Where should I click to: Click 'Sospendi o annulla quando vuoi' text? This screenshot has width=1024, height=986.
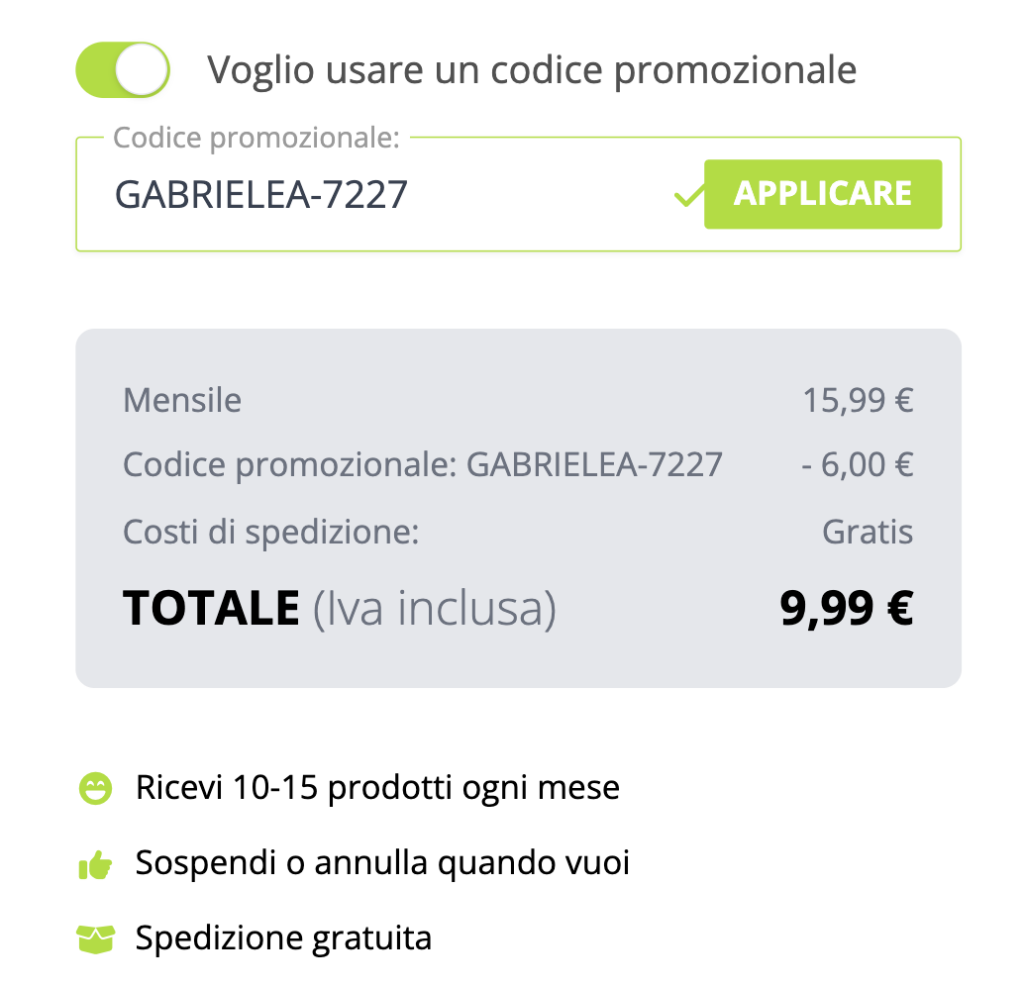pos(382,863)
